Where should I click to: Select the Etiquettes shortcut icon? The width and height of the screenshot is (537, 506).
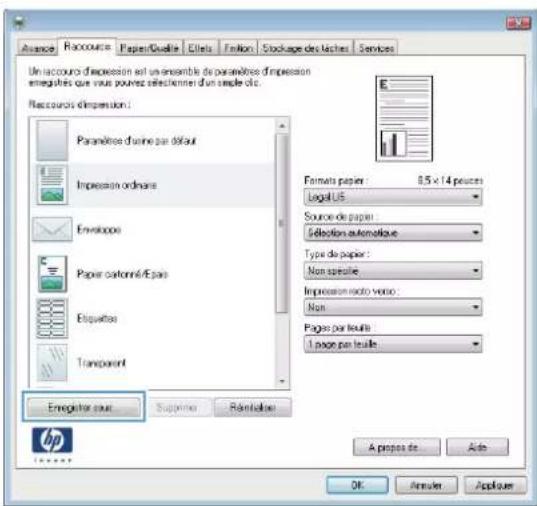[52, 318]
